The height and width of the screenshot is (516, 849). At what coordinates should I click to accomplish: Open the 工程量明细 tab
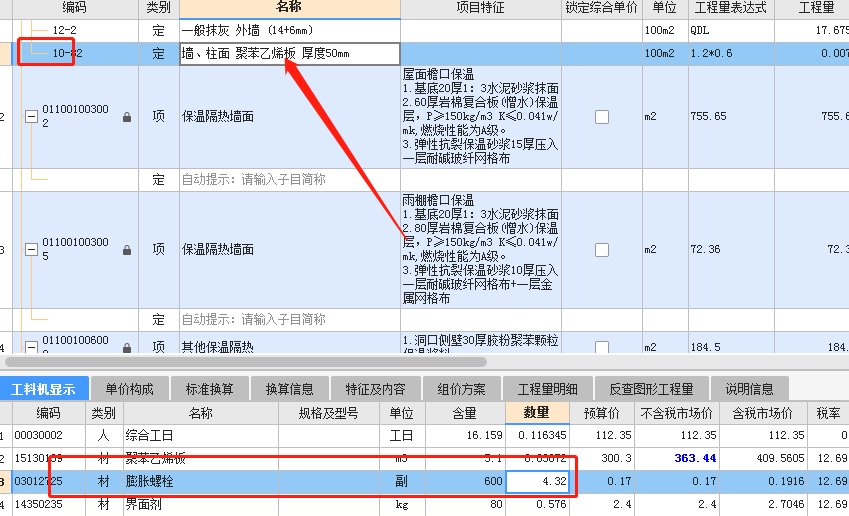point(547,389)
